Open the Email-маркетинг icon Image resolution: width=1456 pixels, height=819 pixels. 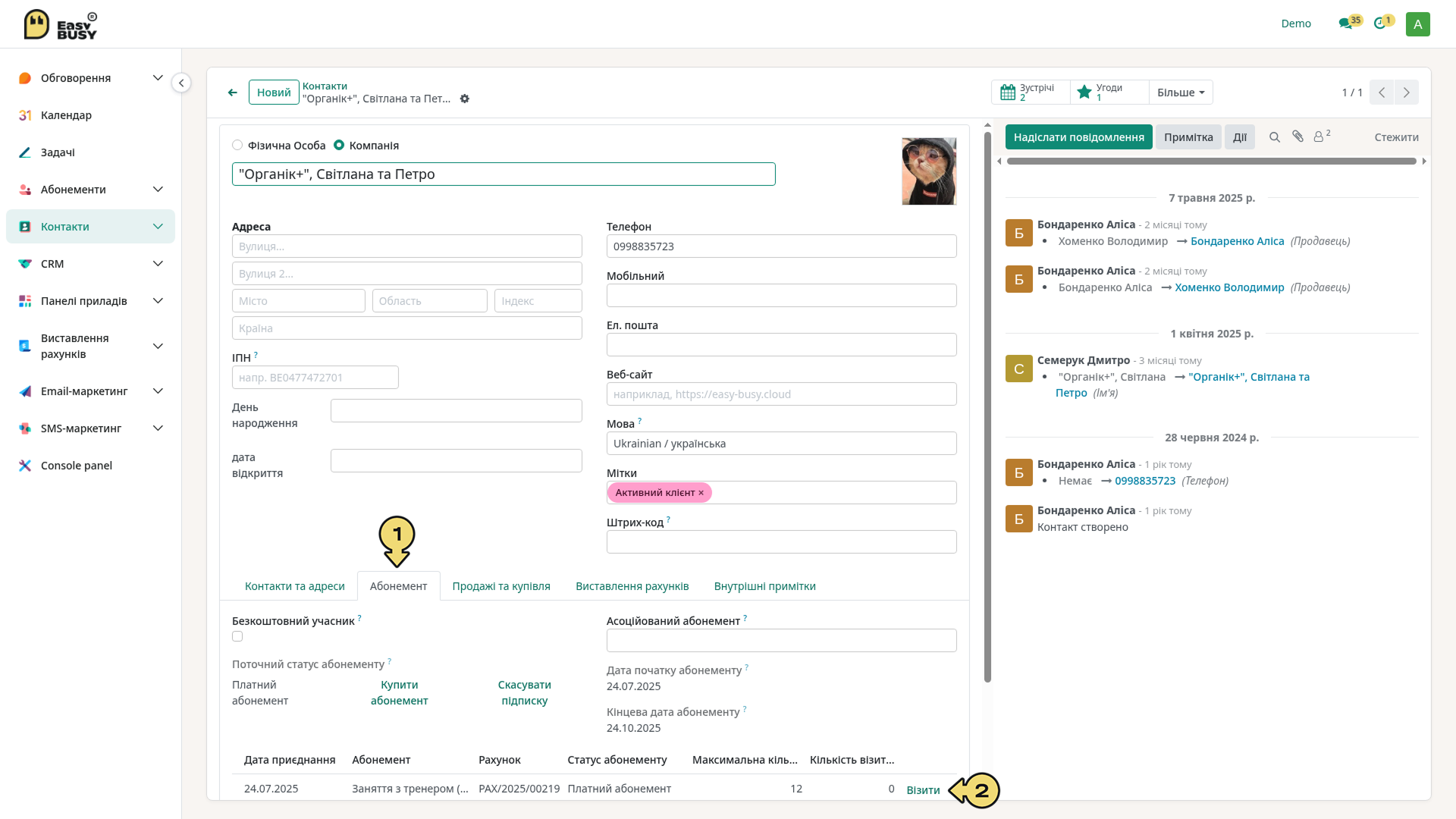pos(25,391)
